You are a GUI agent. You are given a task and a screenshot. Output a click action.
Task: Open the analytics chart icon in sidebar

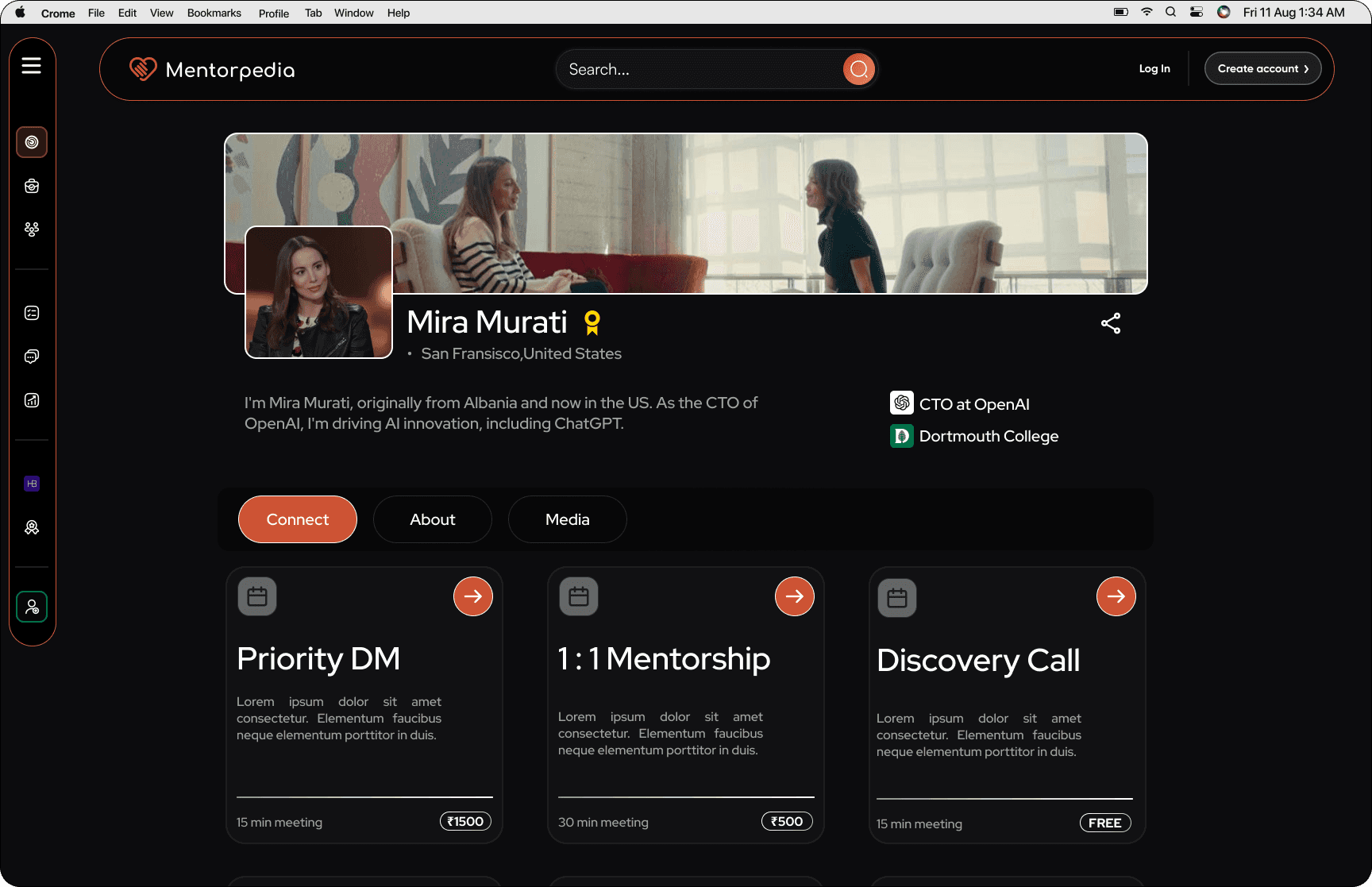[32, 400]
